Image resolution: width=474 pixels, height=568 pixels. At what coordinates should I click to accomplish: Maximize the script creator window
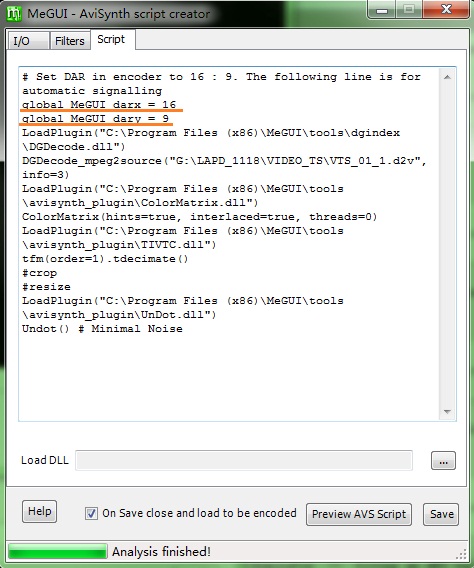(x=409, y=9)
